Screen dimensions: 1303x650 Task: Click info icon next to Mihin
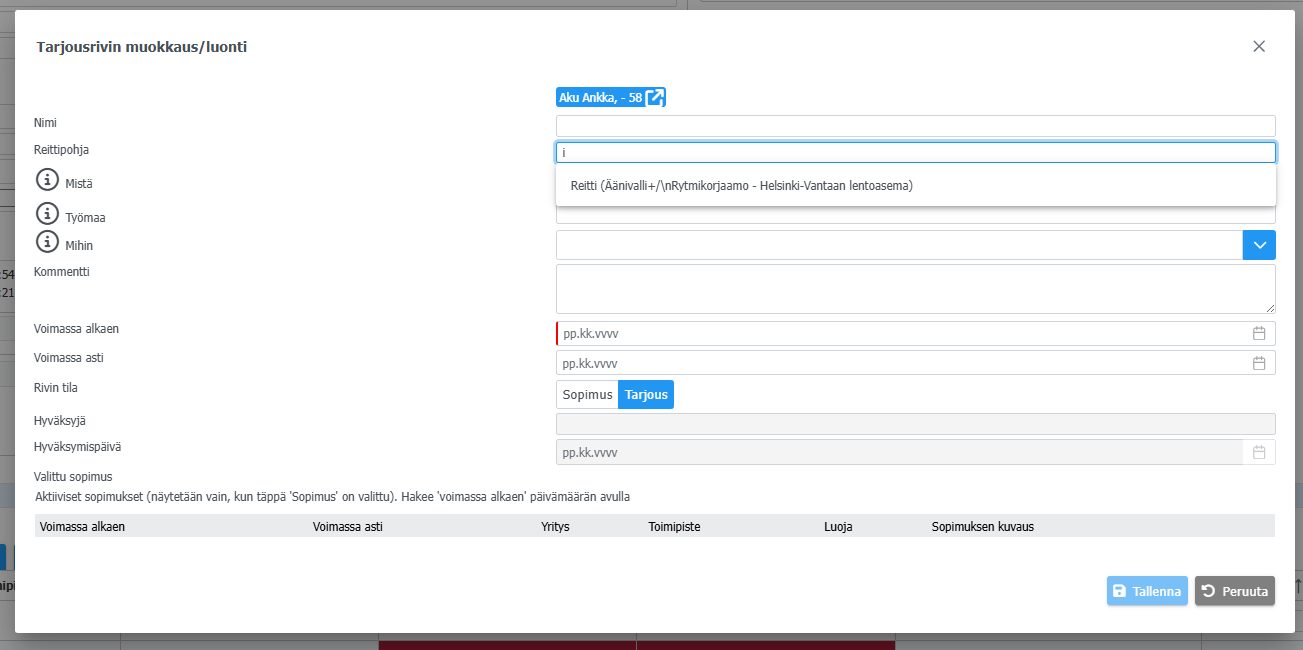tap(47, 242)
